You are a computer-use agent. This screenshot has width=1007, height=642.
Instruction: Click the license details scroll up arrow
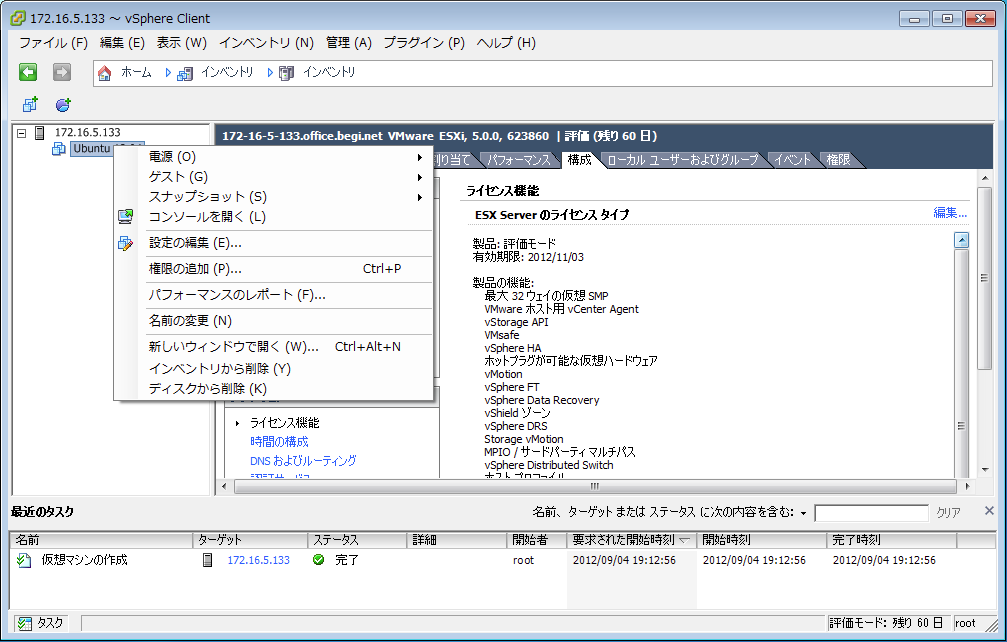[x=961, y=240]
